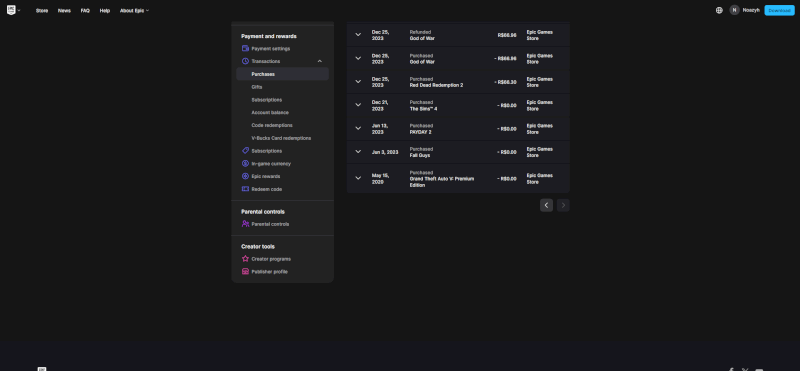Click Grand Theft Auto V: Premium Edition text

tap(442, 182)
